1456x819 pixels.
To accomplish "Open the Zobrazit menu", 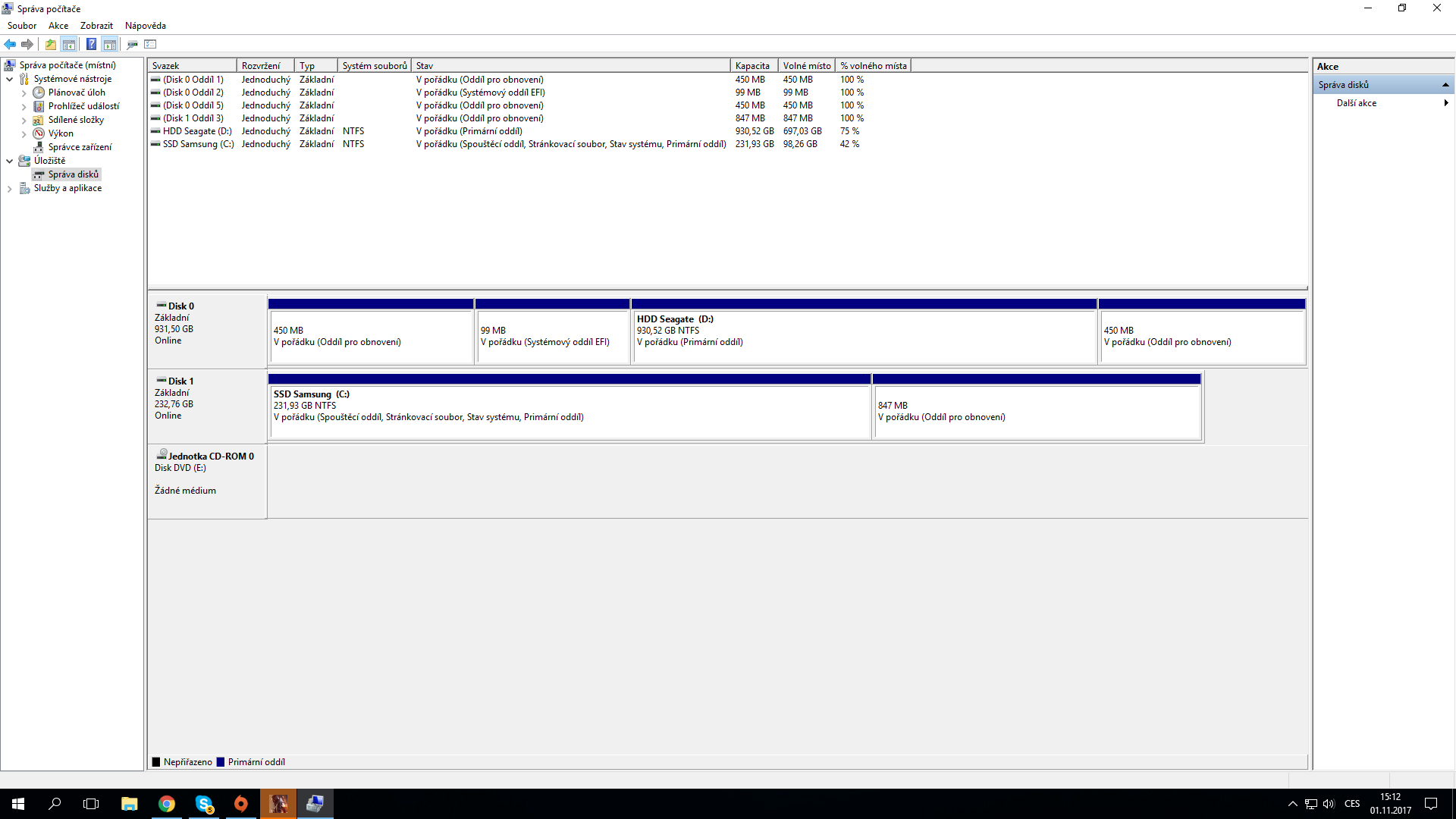I will [96, 26].
